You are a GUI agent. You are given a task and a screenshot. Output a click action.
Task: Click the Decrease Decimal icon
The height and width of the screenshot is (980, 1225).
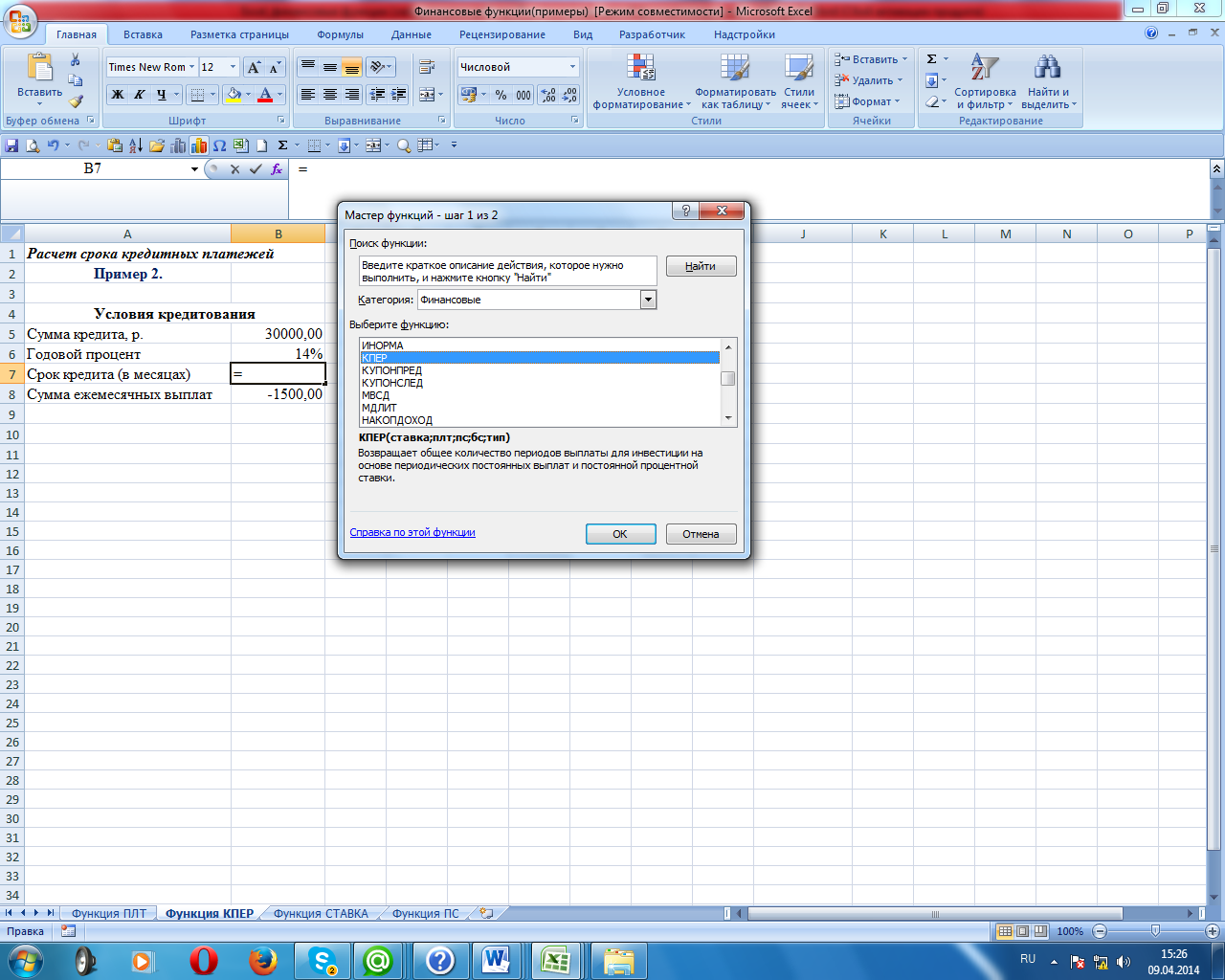click(x=569, y=95)
